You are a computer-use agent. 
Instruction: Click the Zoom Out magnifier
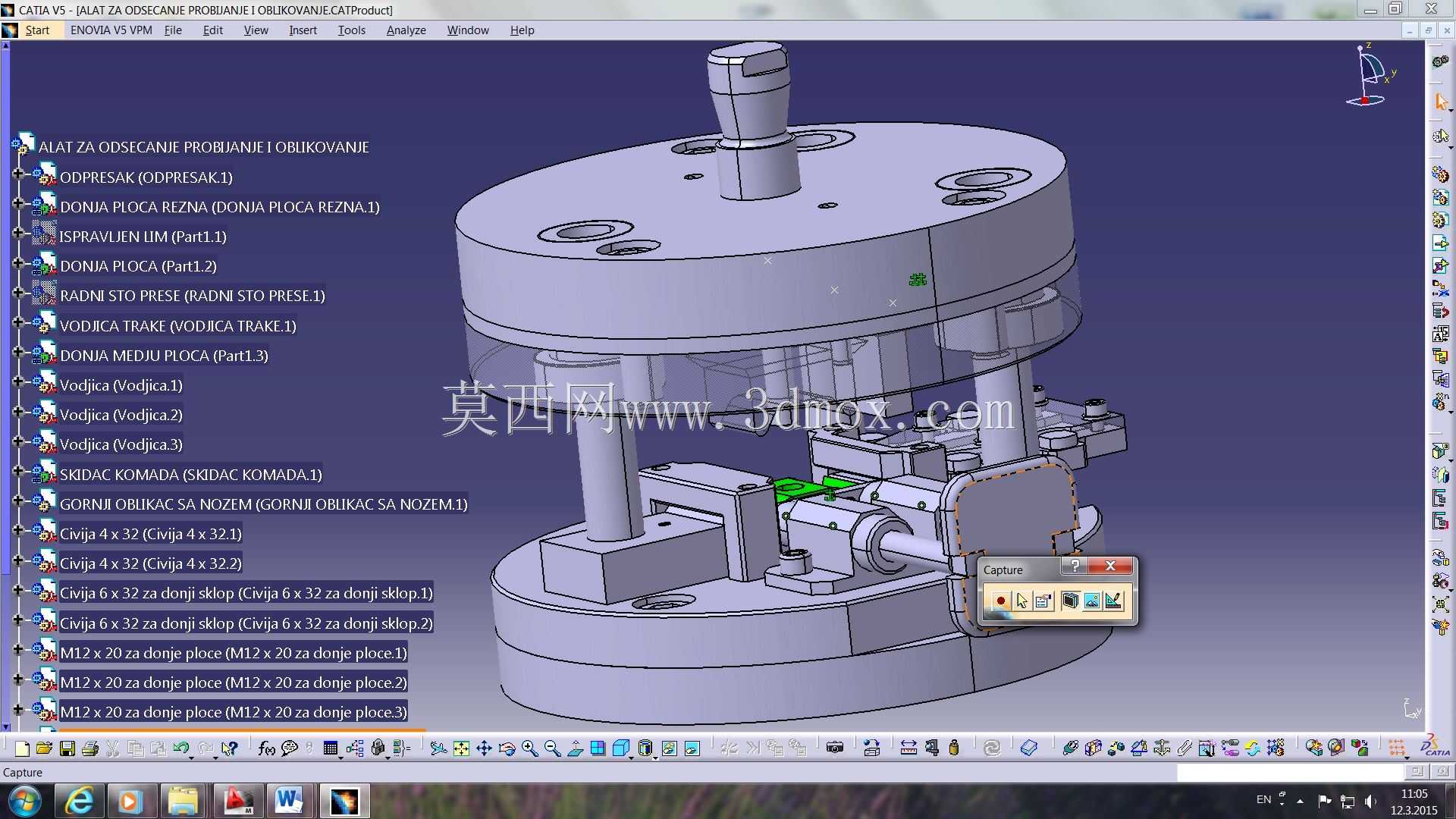[552, 748]
